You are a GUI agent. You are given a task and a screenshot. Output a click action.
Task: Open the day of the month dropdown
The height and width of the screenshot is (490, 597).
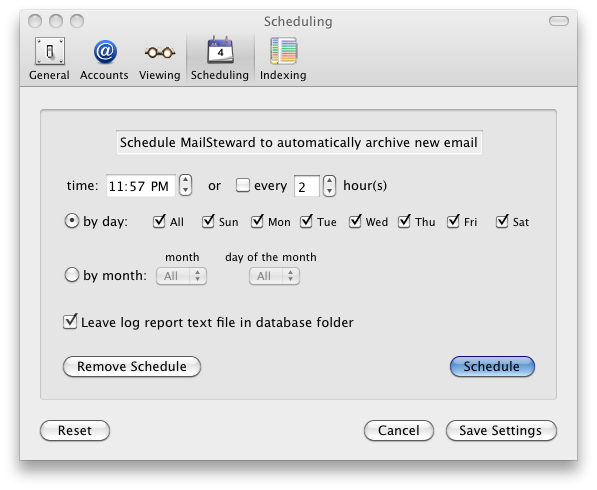(x=275, y=276)
